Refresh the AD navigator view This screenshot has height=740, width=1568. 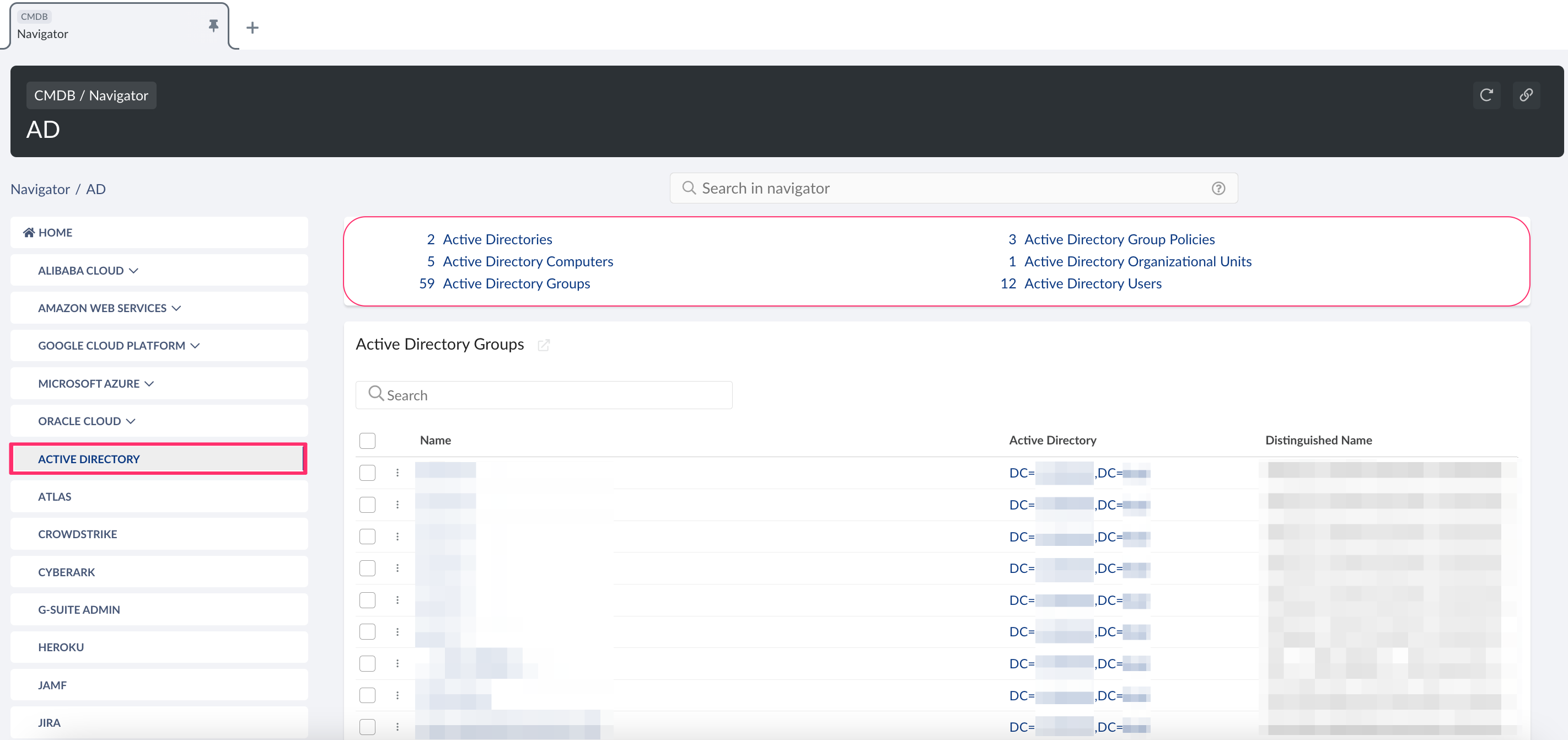pos(1487,95)
